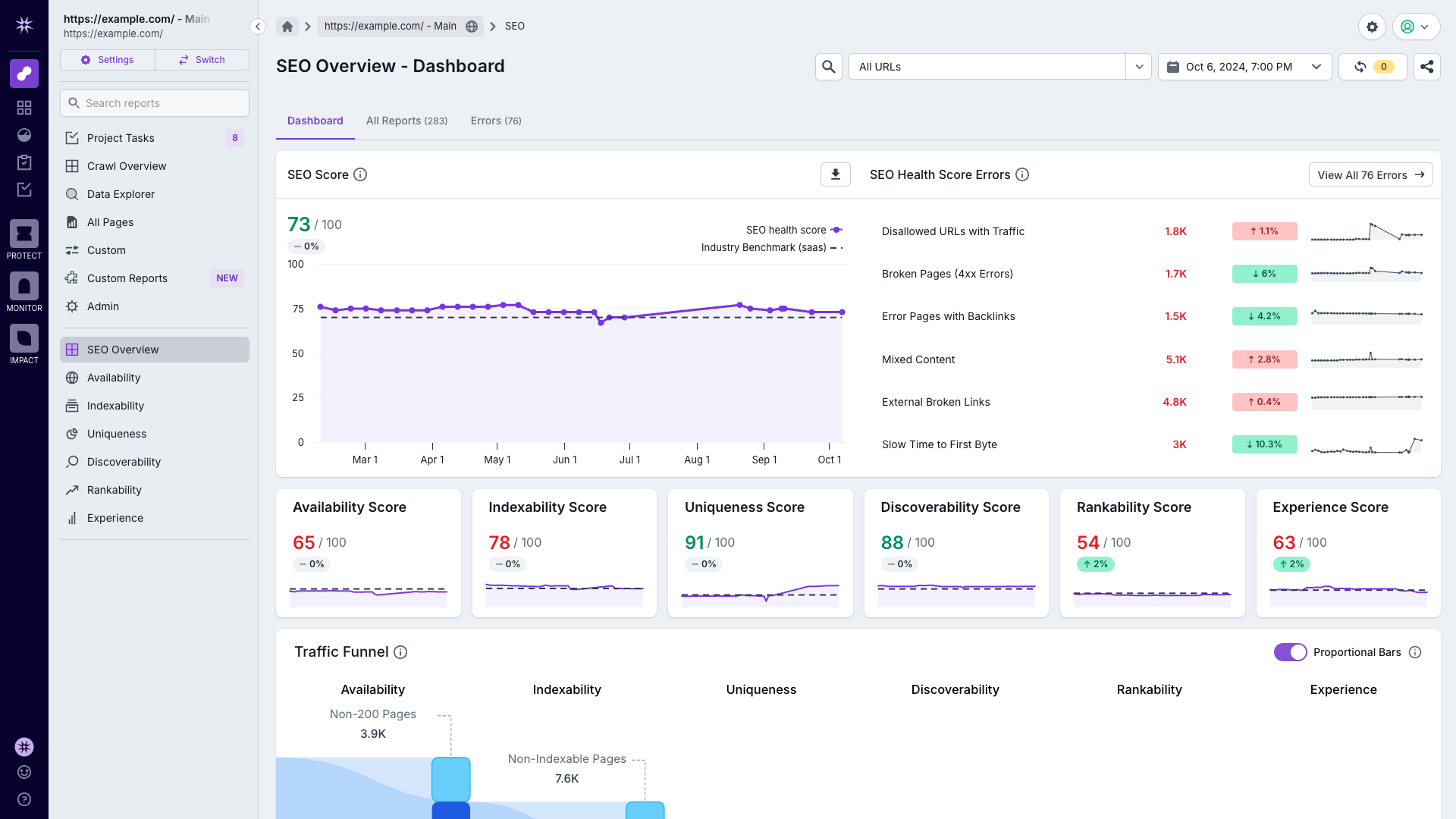This screenshot has height=819, width=1456.
Task: Go to the home breadcrumb icon
Action: pos(287,27)
